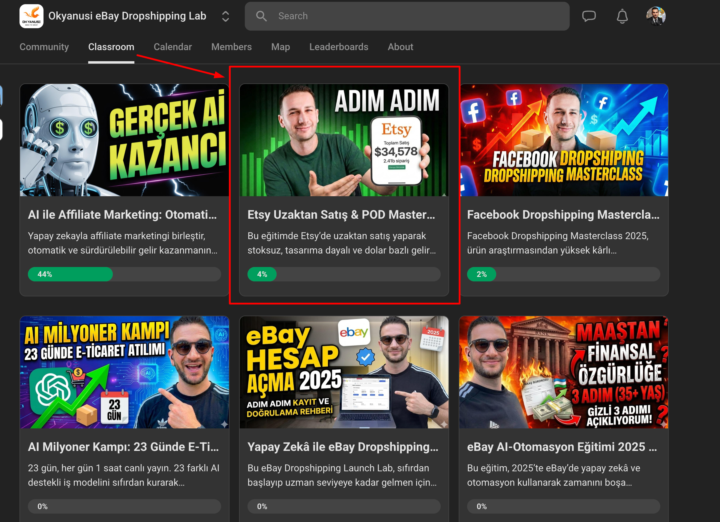
Task: Click title 'Etsy Uzaktan Satış & POD Master...'
Action: [341, 215]
